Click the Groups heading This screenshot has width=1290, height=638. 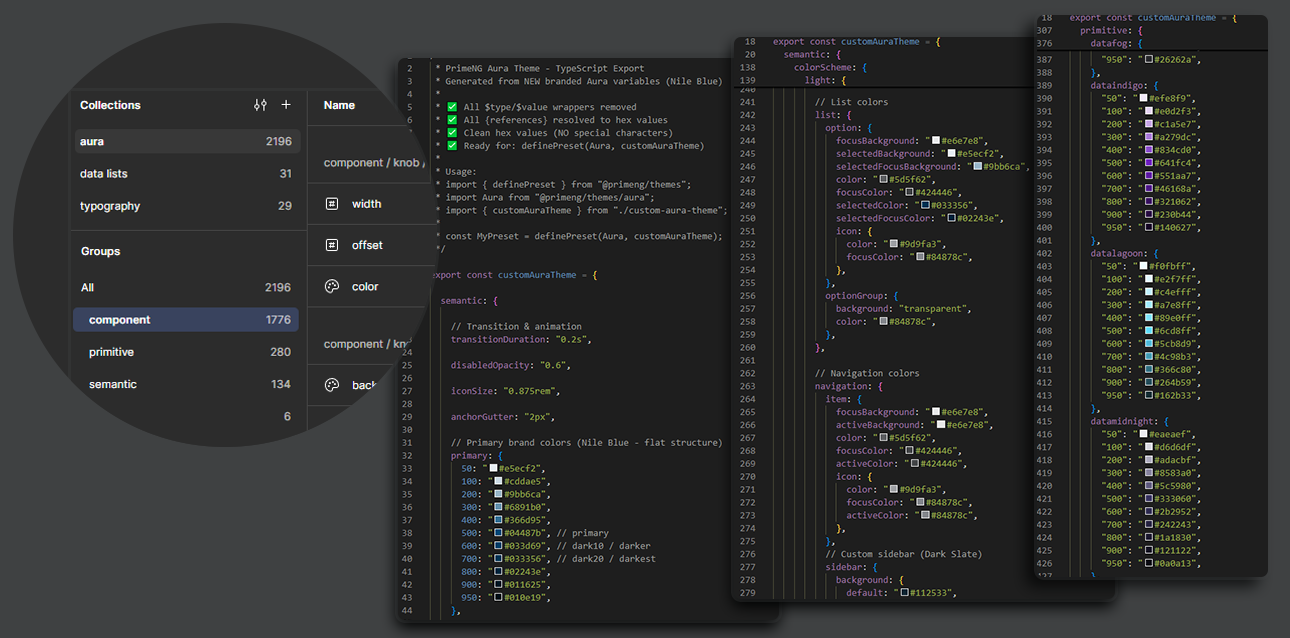click(x=100, y=251)
